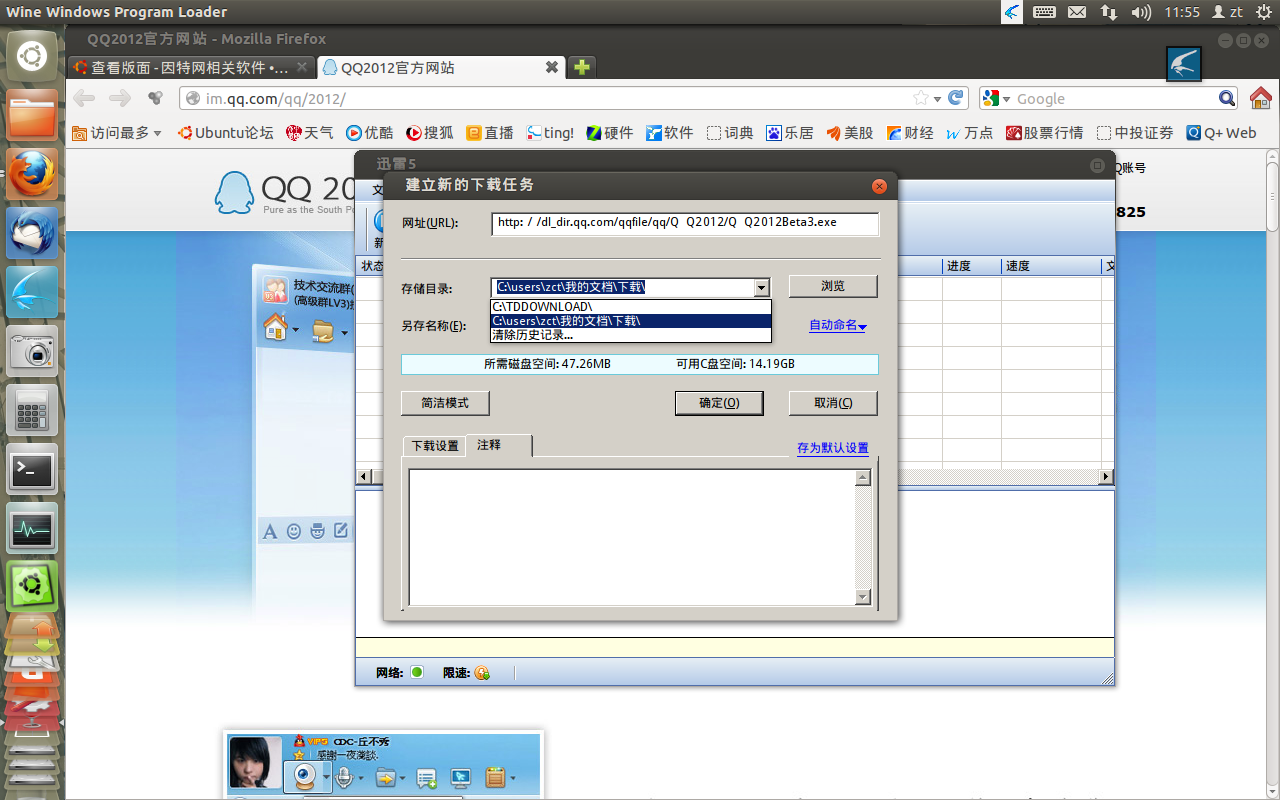The width and height of the screenshot is (1280, 800).
Task: Open keyboard indicator in top panel
Action: 1044,12
